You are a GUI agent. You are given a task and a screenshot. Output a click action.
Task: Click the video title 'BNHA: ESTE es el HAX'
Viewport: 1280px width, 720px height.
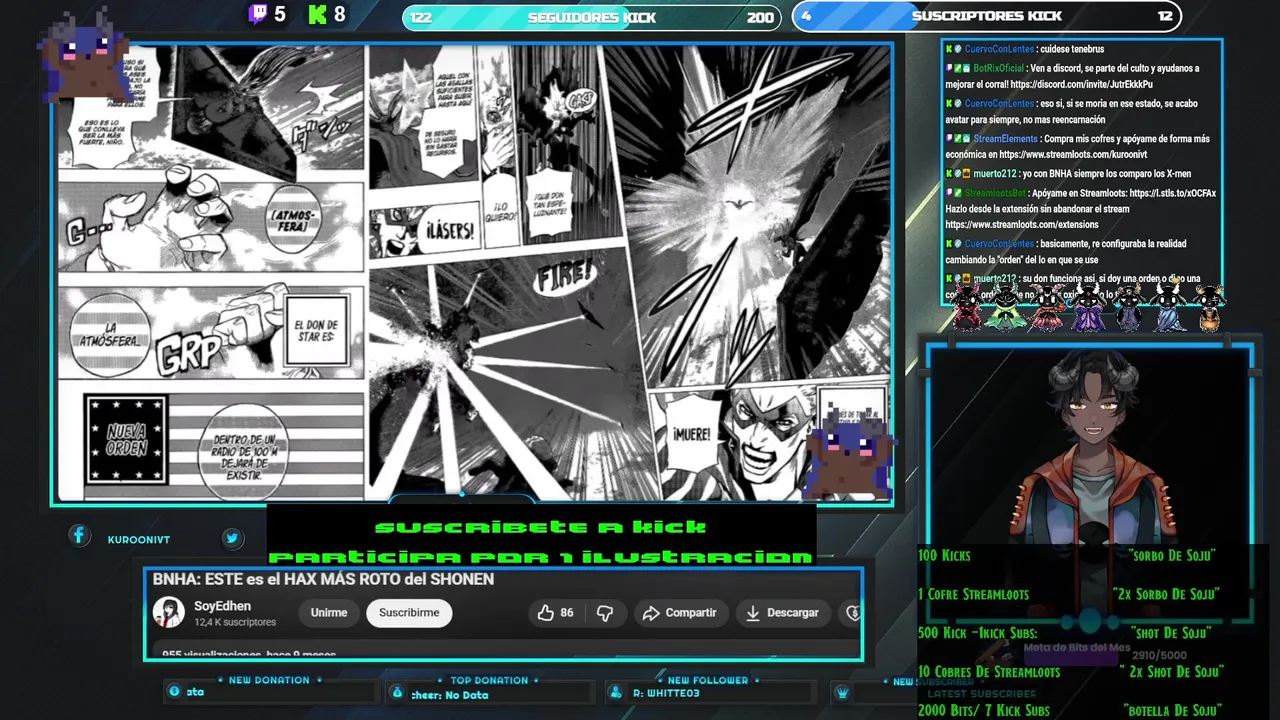point(323,579)
